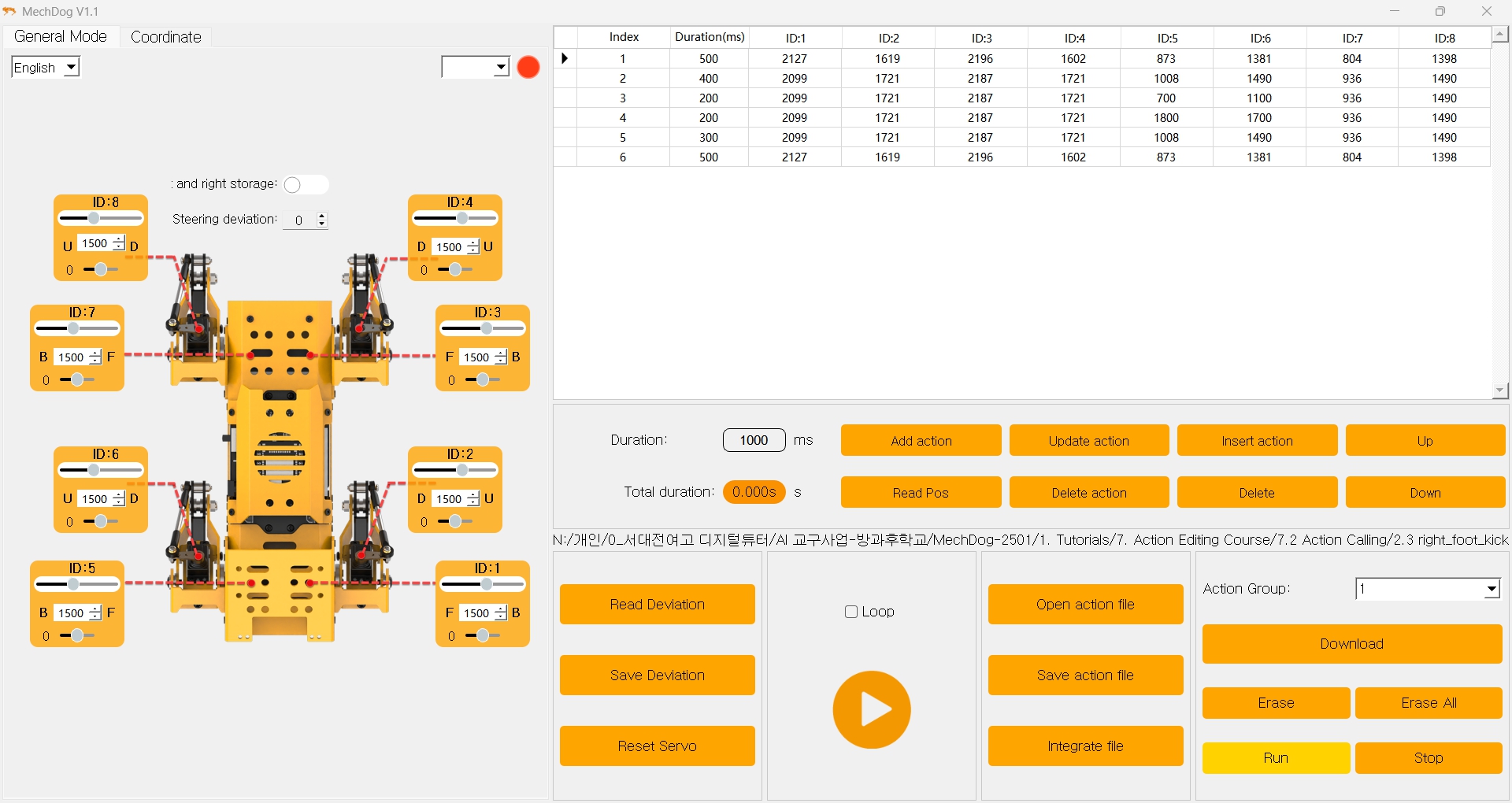Screen dimensions: 1512x803
Task: Select the row 1 pointer arrow in table
Action: pyautogui.click(x=565, y=58)
